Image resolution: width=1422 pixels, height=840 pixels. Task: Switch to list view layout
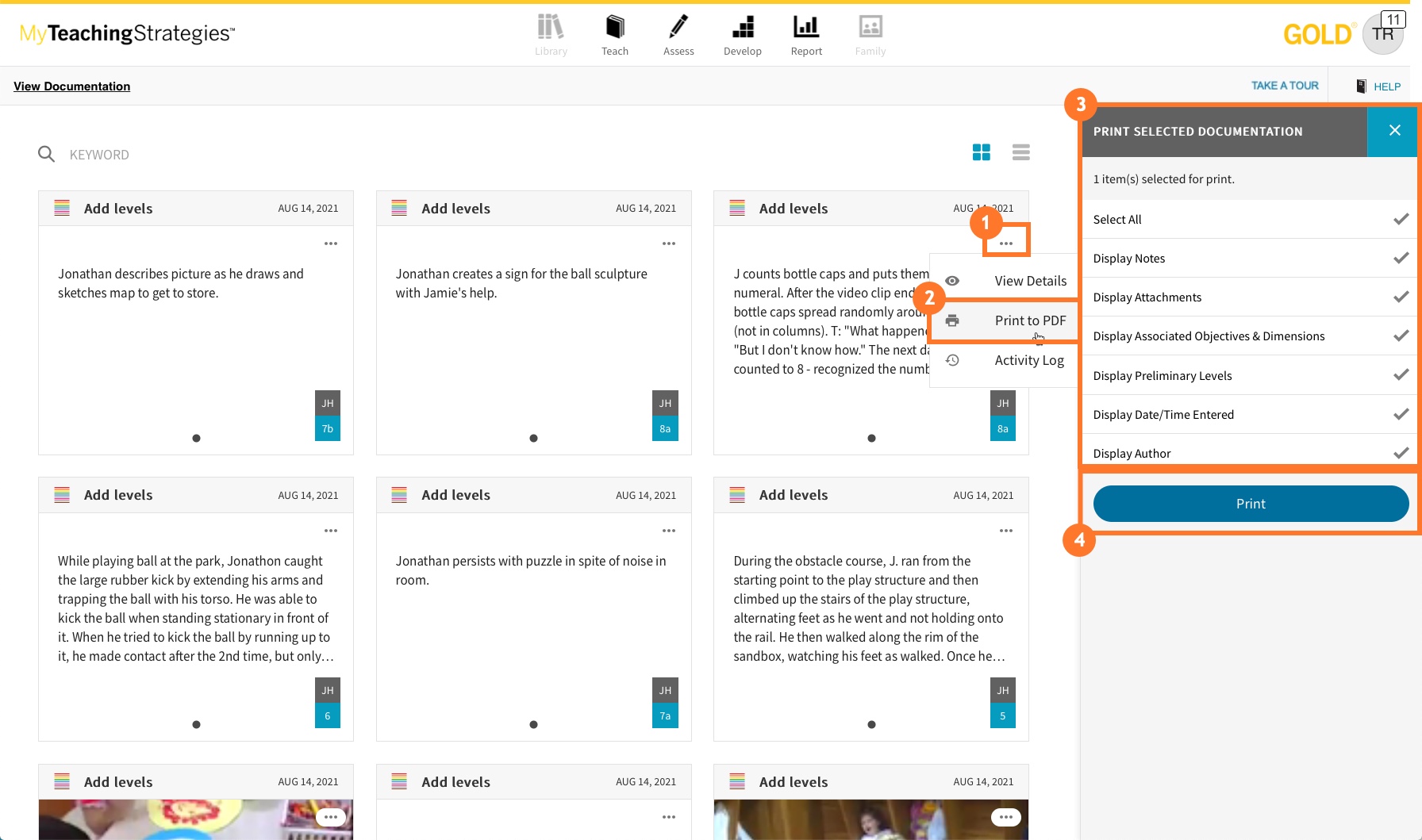(x=1021, y=152)
